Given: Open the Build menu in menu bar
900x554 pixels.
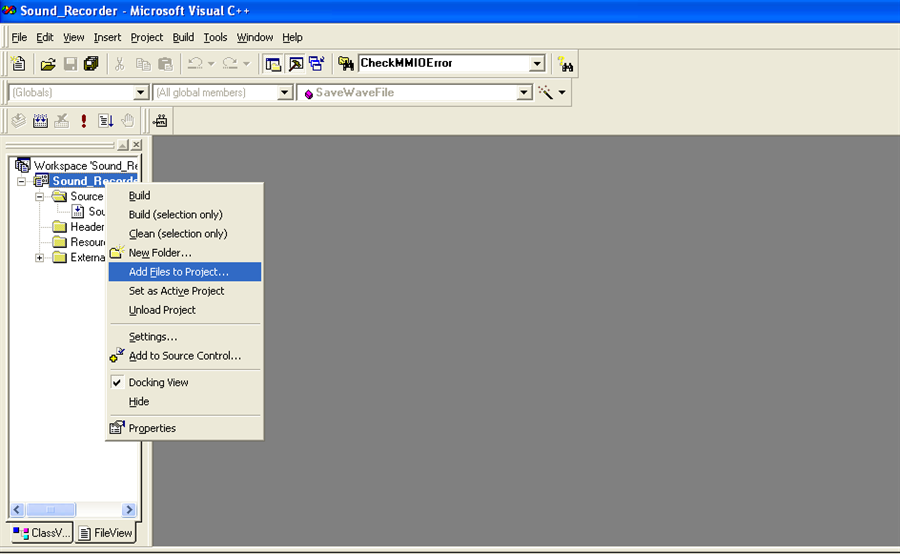Looking at the screenshot, I should [183, 37].
